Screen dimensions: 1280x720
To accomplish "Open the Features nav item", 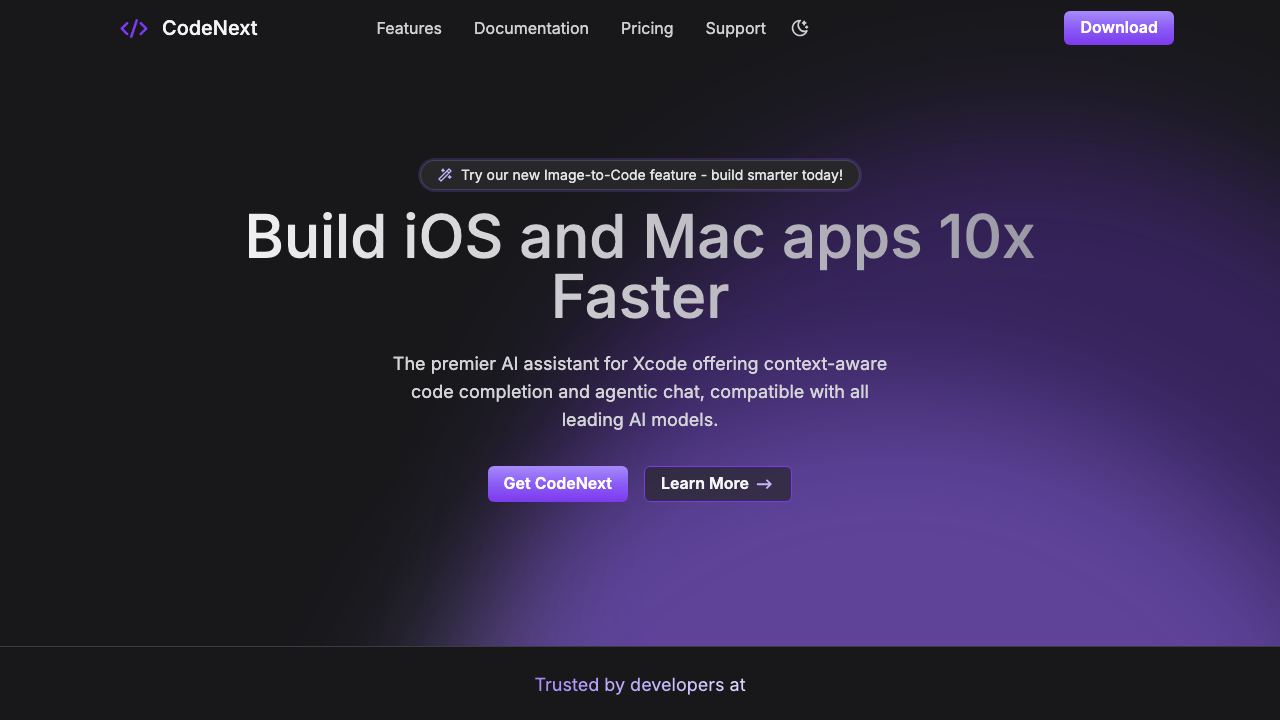I will [409, 28].
